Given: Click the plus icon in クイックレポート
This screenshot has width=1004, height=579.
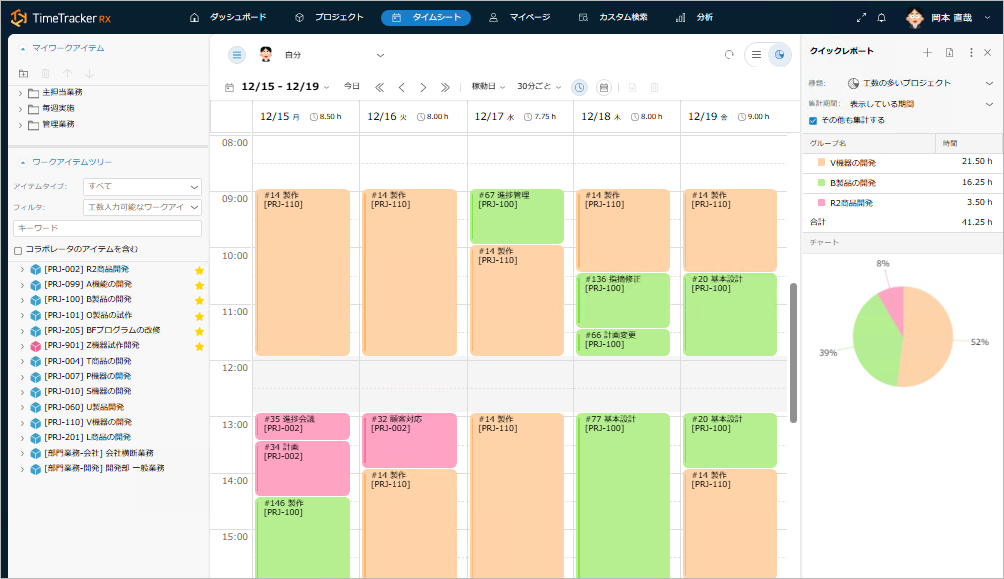Looking at the screenshot, I should (927, 52).
